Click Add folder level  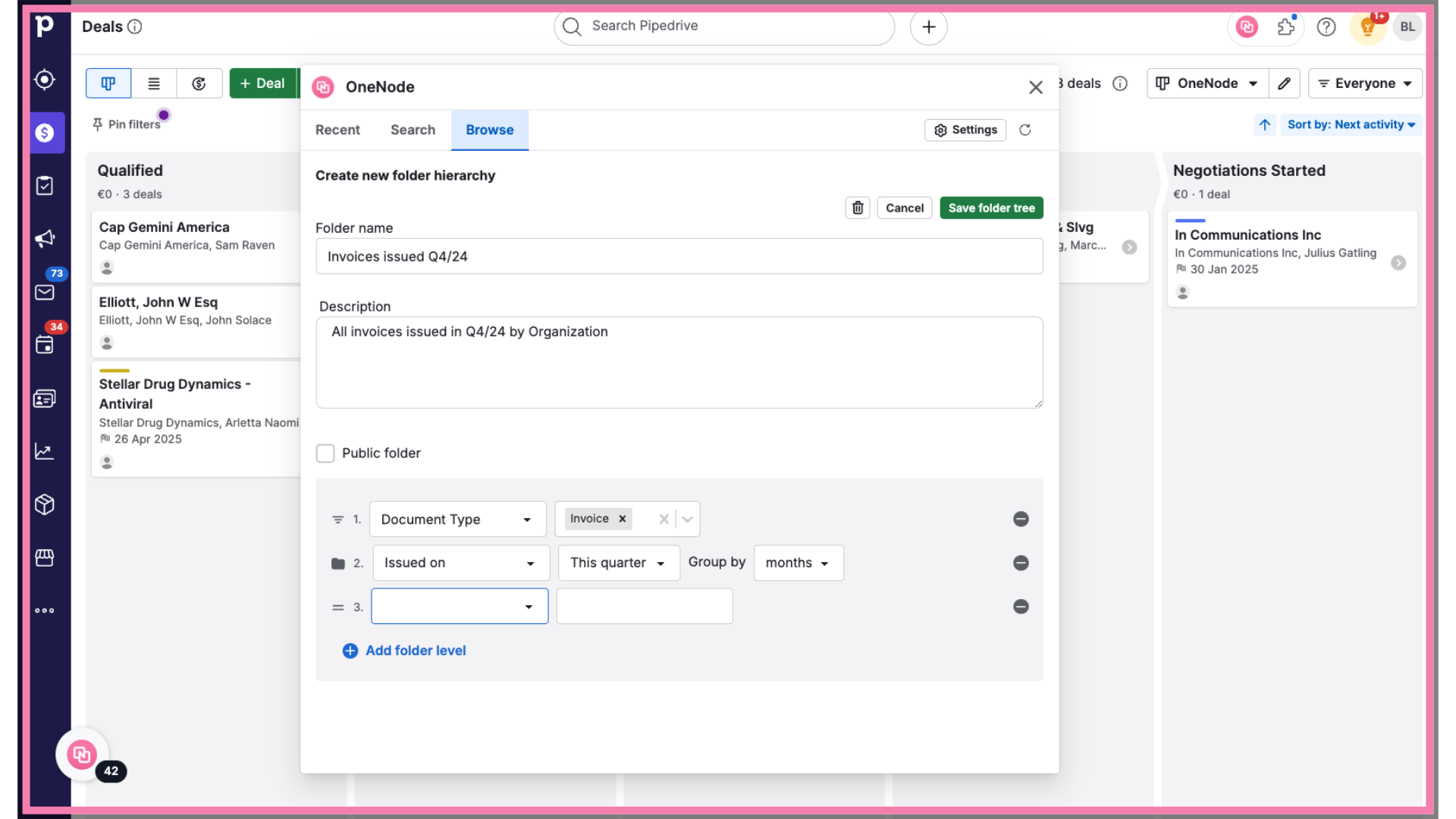point(405,651)
